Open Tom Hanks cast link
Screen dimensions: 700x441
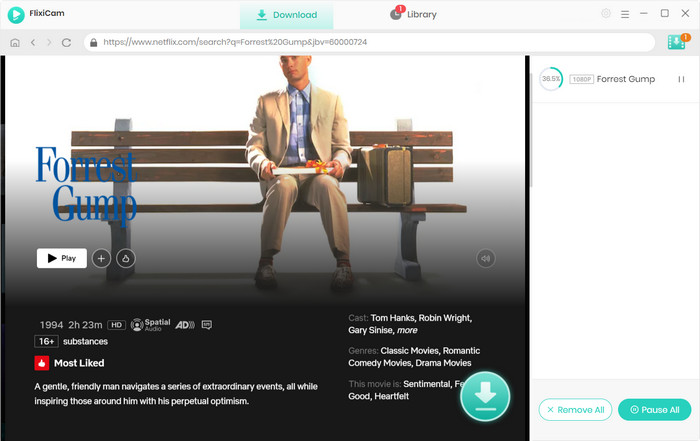[x=392, y=318]
